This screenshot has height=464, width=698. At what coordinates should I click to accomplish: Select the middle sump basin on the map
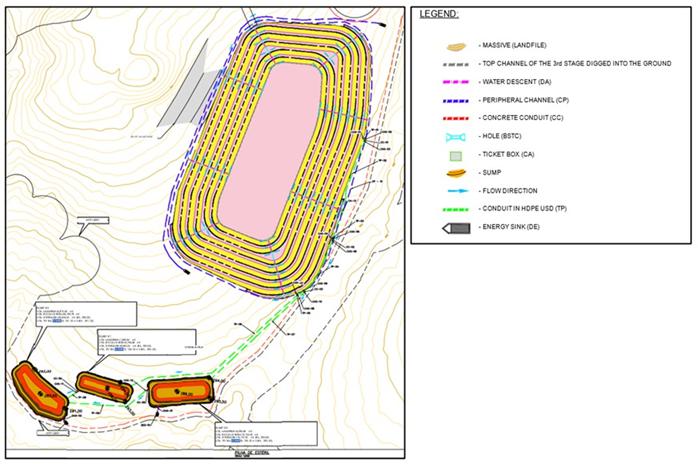(103, 384)
